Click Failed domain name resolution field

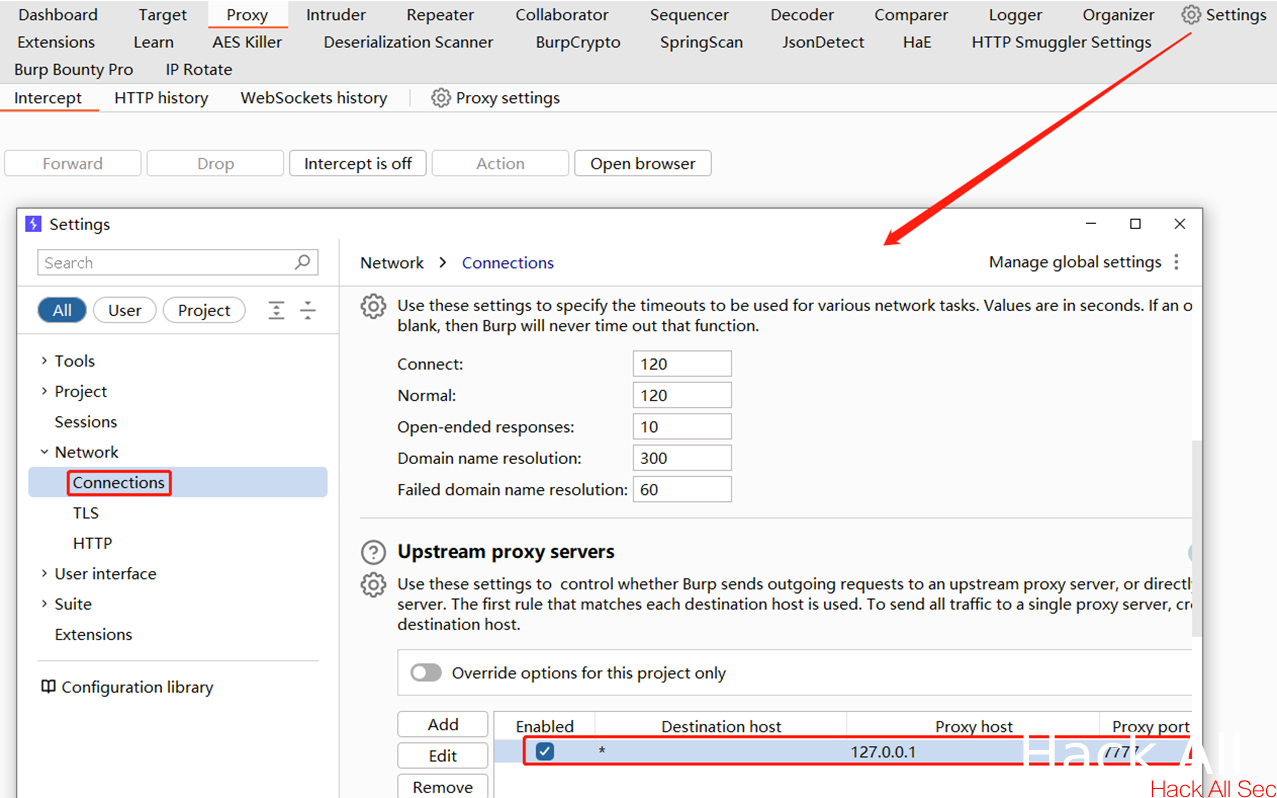(682, 489)
